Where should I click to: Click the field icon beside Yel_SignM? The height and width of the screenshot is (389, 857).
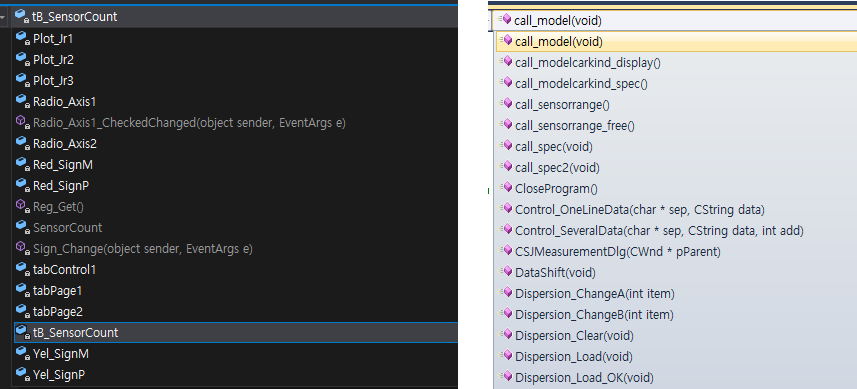tap(23, 354)
